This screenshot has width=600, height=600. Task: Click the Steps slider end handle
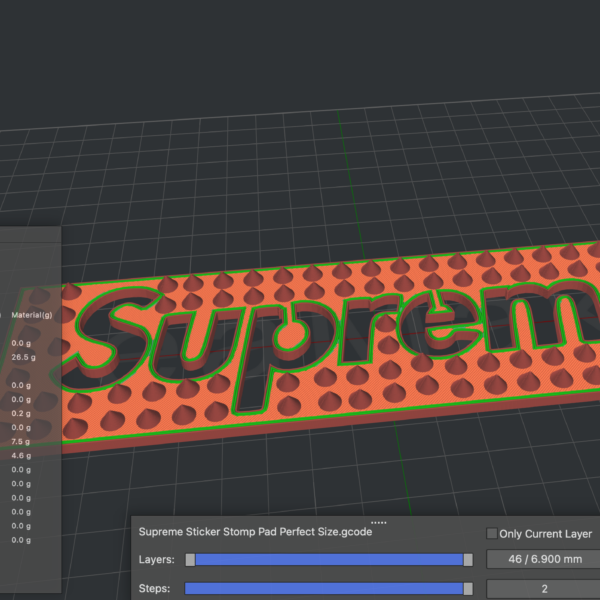(x=468, y=589)
